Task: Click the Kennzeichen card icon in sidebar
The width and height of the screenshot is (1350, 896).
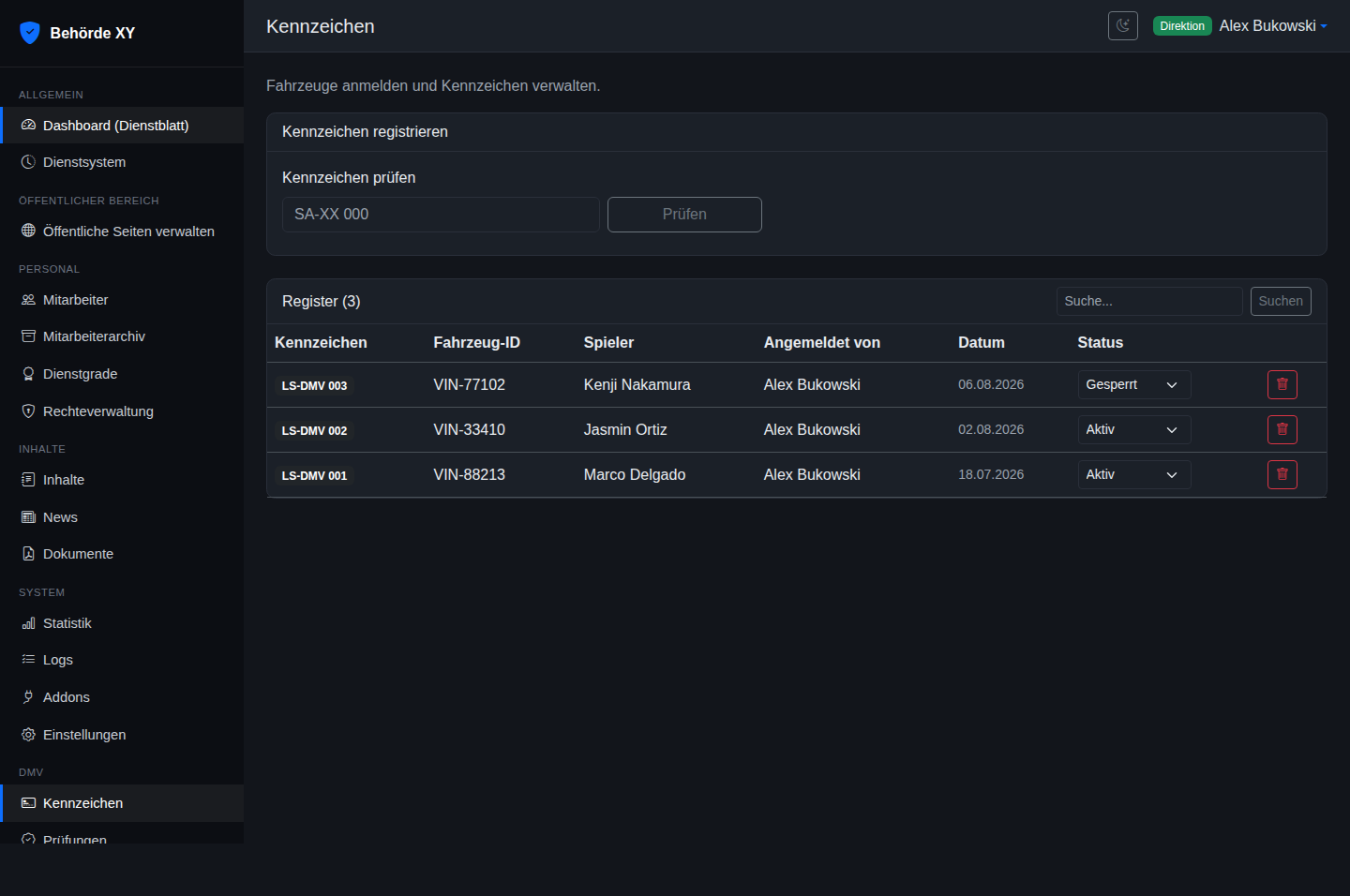Action: (x=28, y=803)
